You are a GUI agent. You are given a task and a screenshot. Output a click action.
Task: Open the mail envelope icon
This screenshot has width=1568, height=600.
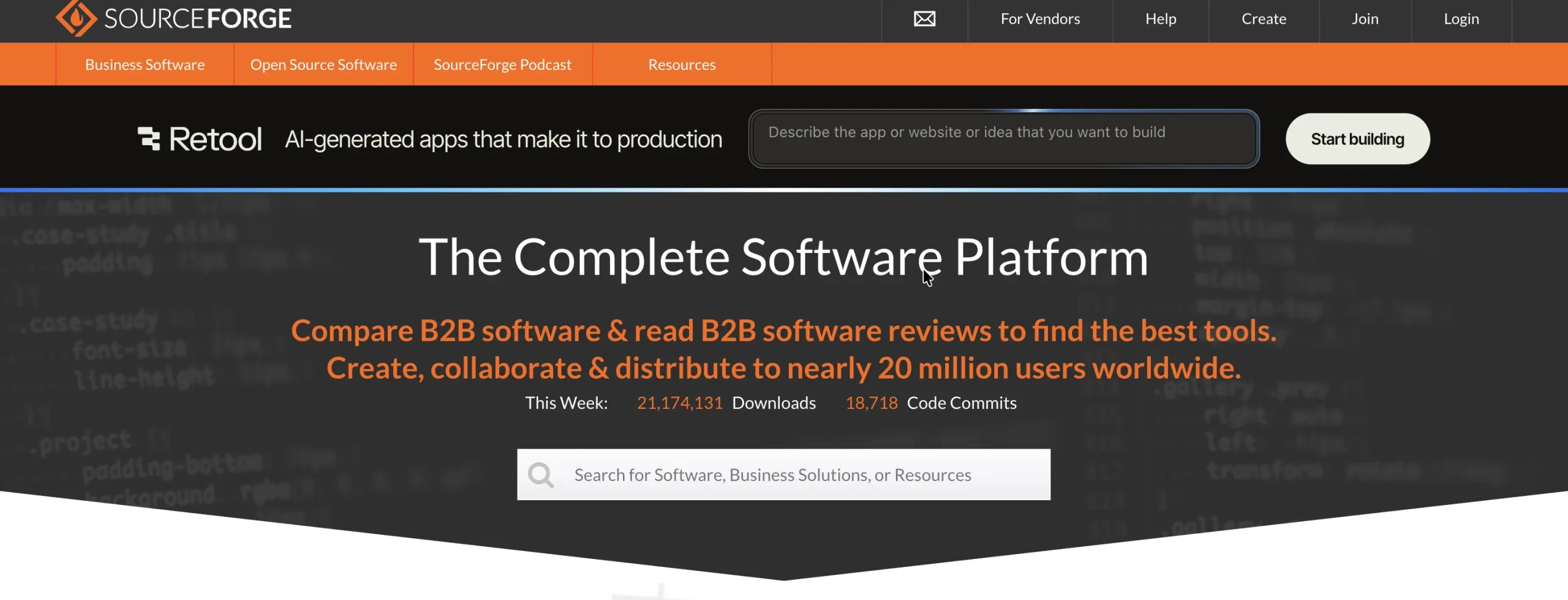(x=924, y=19)
